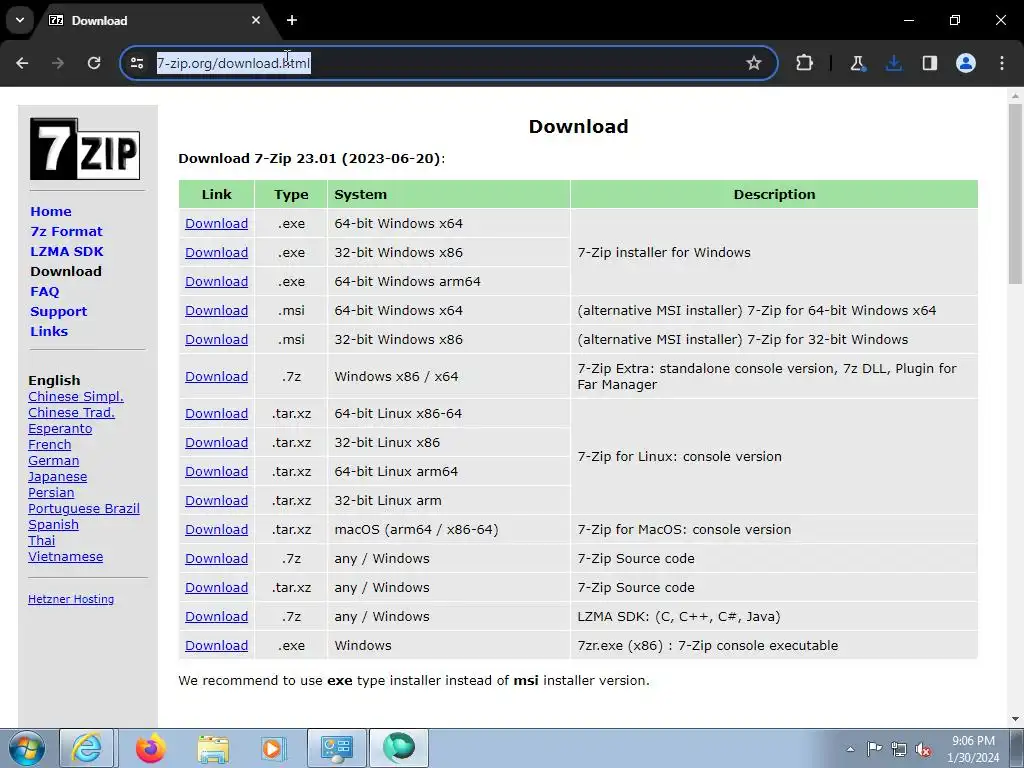Open Chrome Labs flask icon
This screenshot has width=1024, height=768.
pos(857,63)
